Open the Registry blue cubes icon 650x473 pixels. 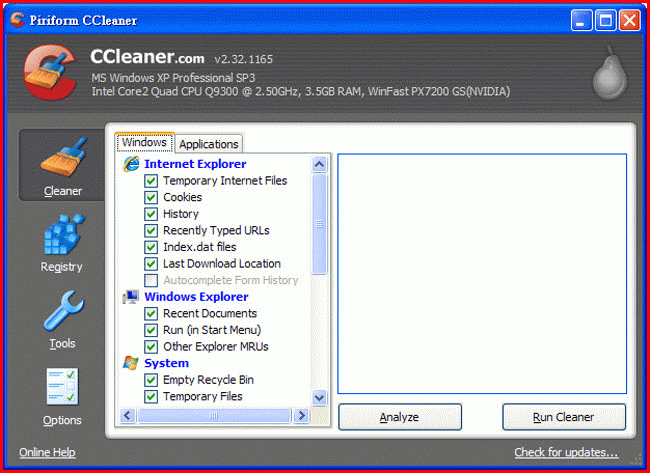(63, 234)
